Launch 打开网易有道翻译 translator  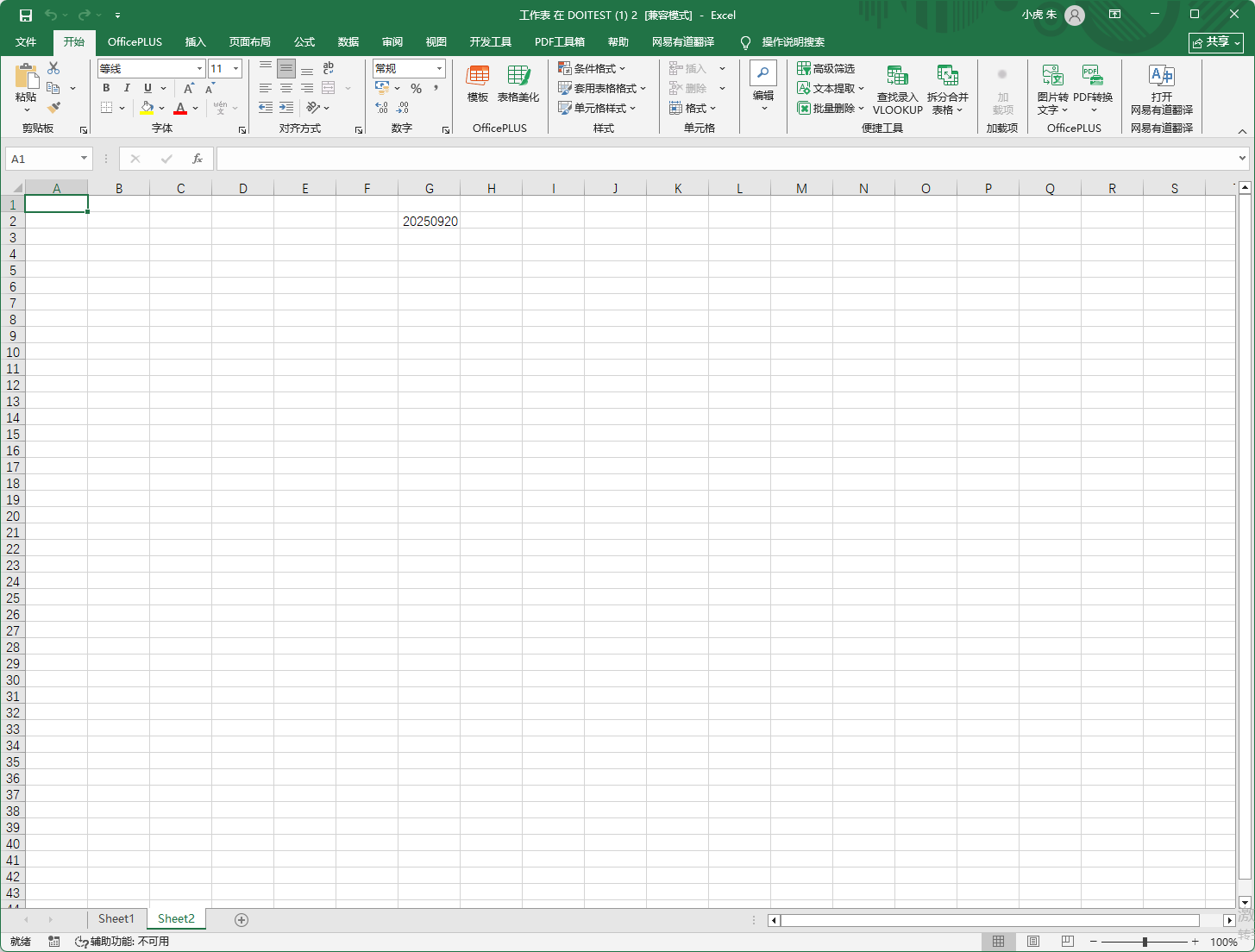click(x=1162, y=90)
